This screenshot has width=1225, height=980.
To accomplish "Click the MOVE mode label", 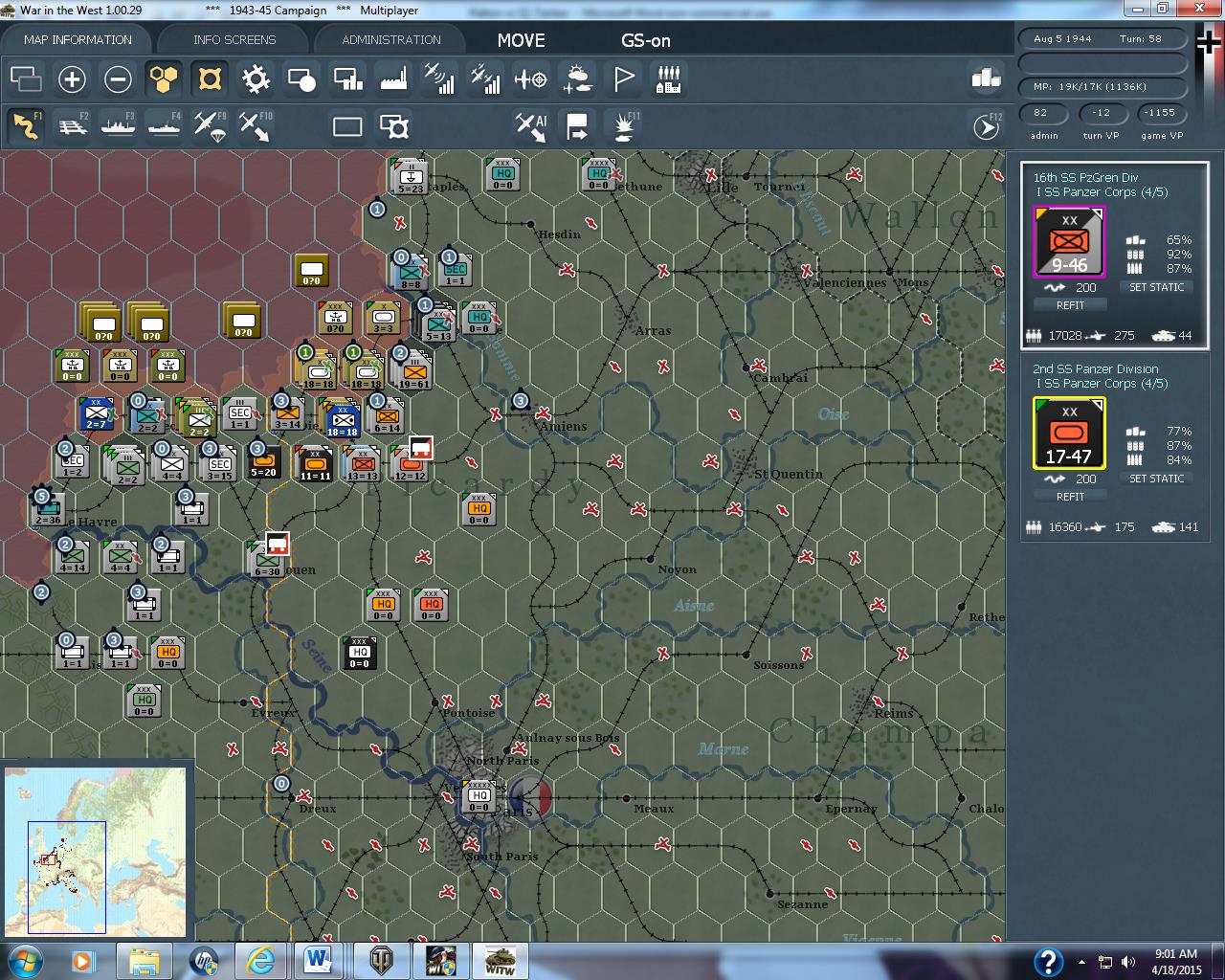I will coord(521,40).
